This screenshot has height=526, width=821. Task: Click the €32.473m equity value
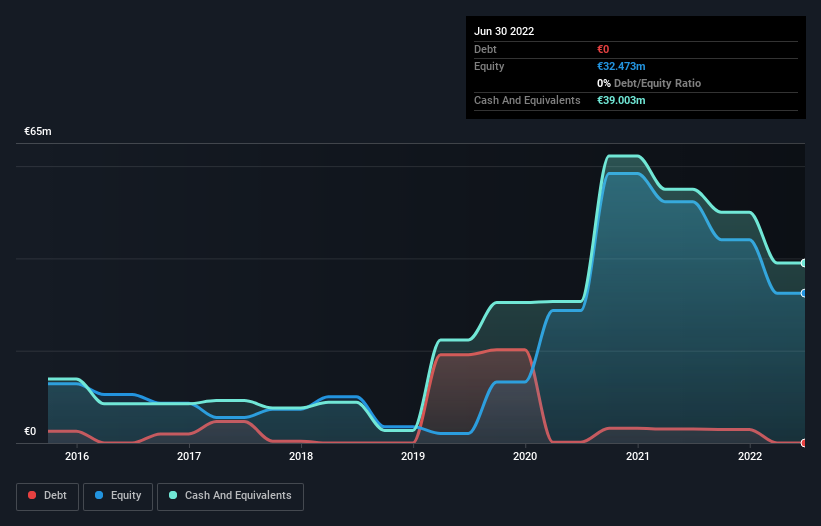621,66
